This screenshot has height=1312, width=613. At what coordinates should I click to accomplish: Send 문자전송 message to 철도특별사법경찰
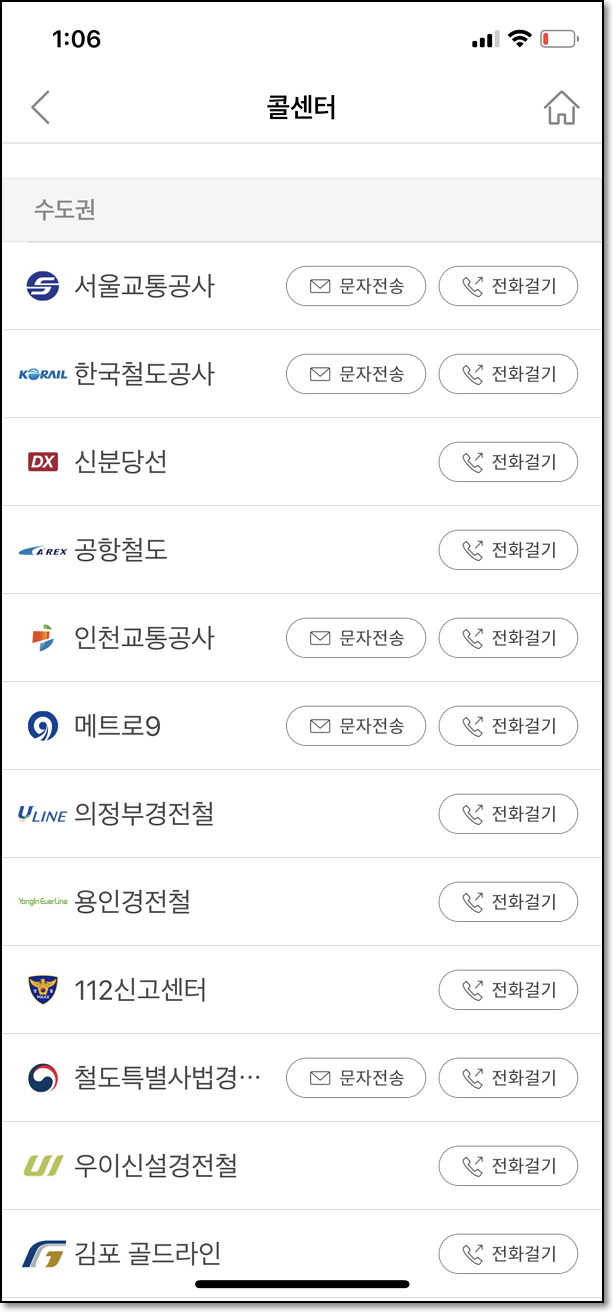point(356,1078)
